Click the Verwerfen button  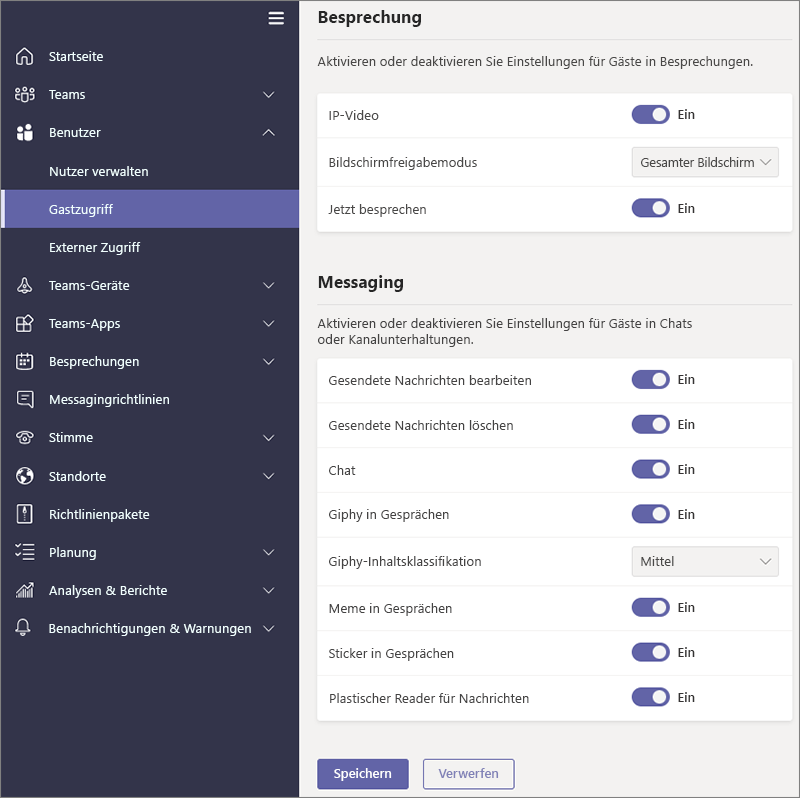click(x=468, y=774)
